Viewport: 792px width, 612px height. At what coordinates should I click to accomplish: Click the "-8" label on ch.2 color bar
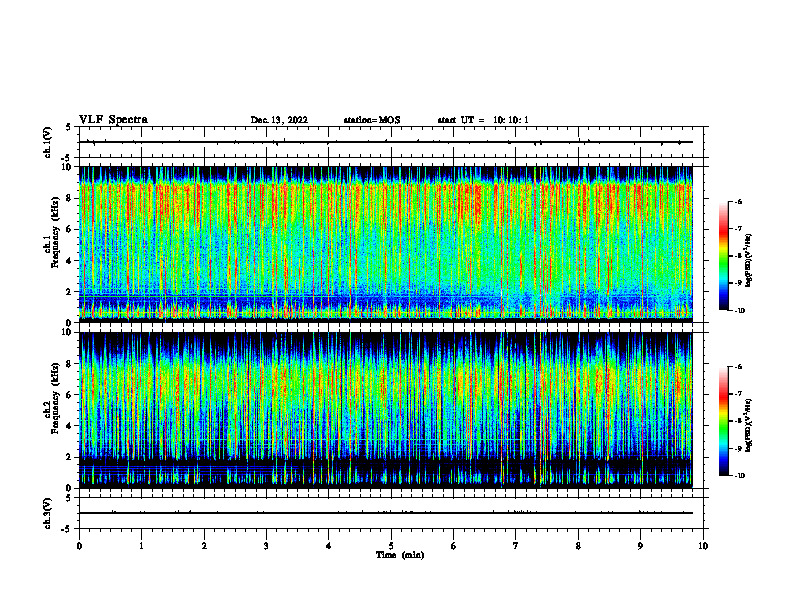coord(739,421)
